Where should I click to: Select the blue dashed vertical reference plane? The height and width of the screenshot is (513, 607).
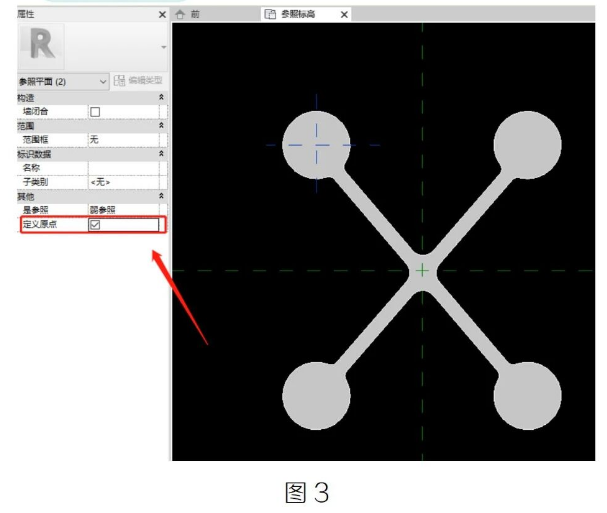tap(316, 143)
